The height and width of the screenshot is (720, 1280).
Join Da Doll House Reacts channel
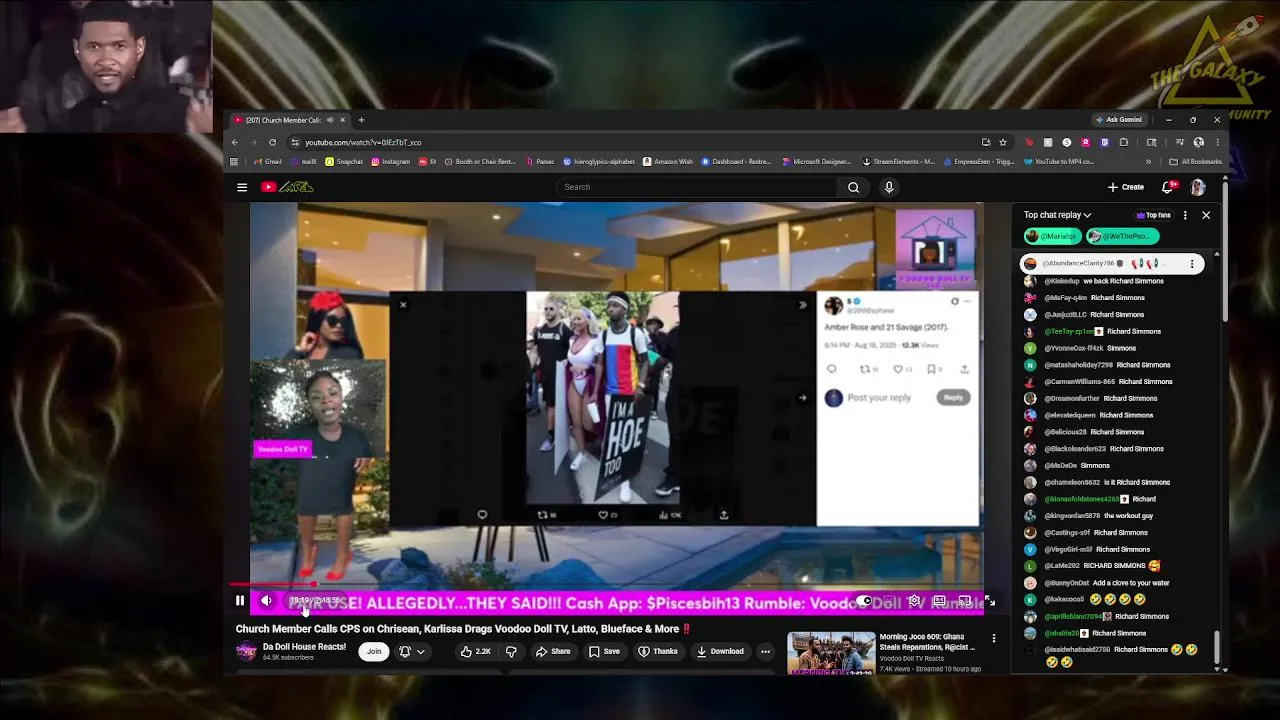click(374, 651)
